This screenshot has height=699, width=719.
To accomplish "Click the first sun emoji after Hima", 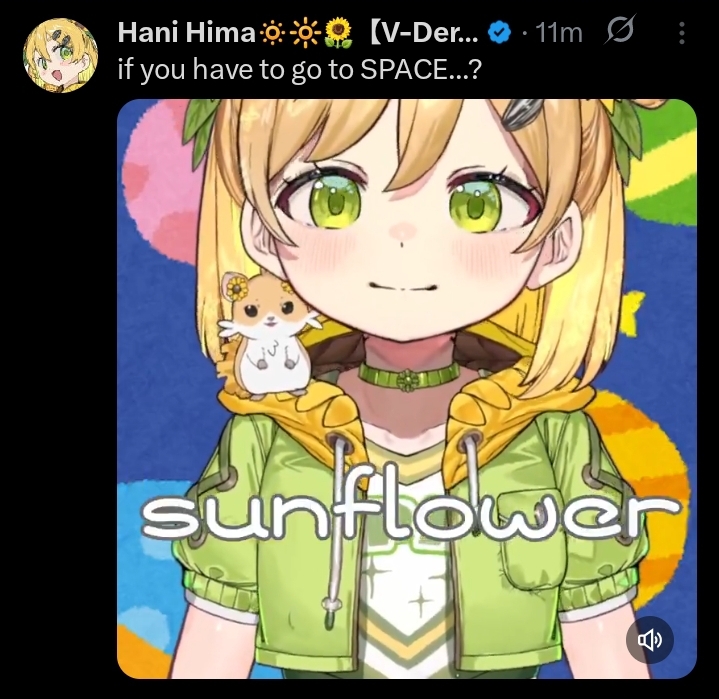I will [x=273, y=33].
